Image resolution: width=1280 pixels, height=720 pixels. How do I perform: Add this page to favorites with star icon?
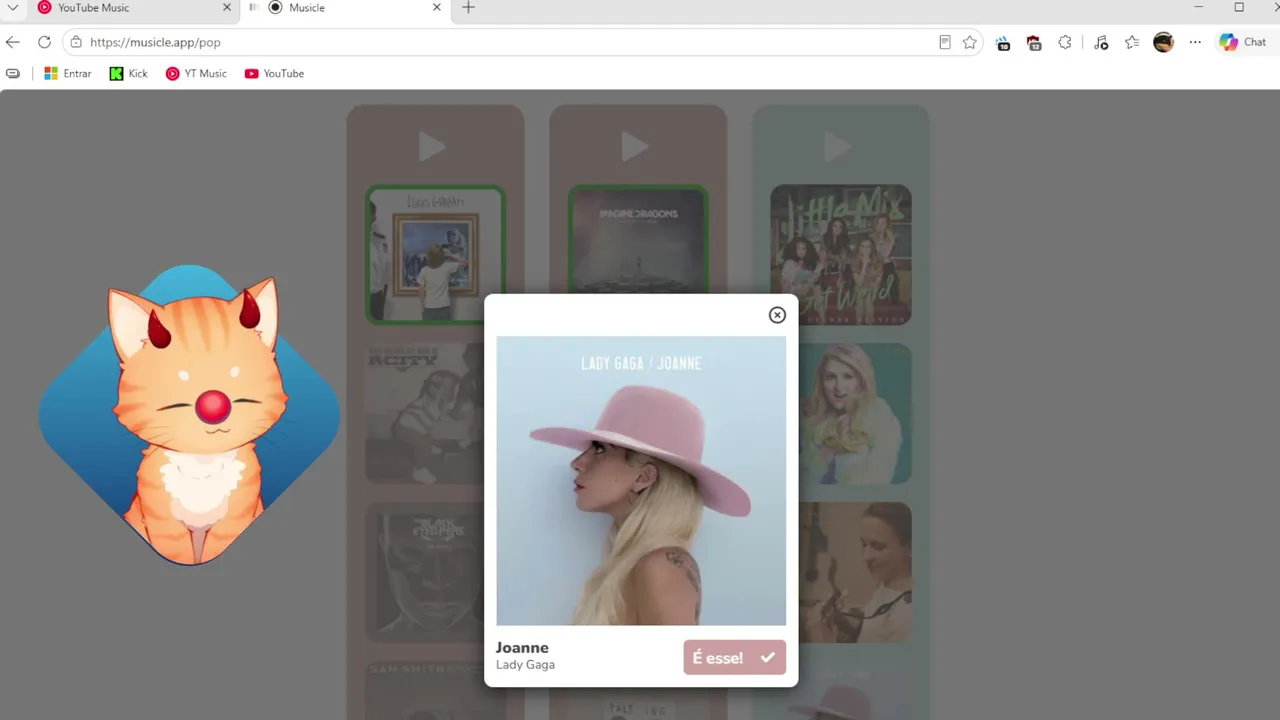969,42
